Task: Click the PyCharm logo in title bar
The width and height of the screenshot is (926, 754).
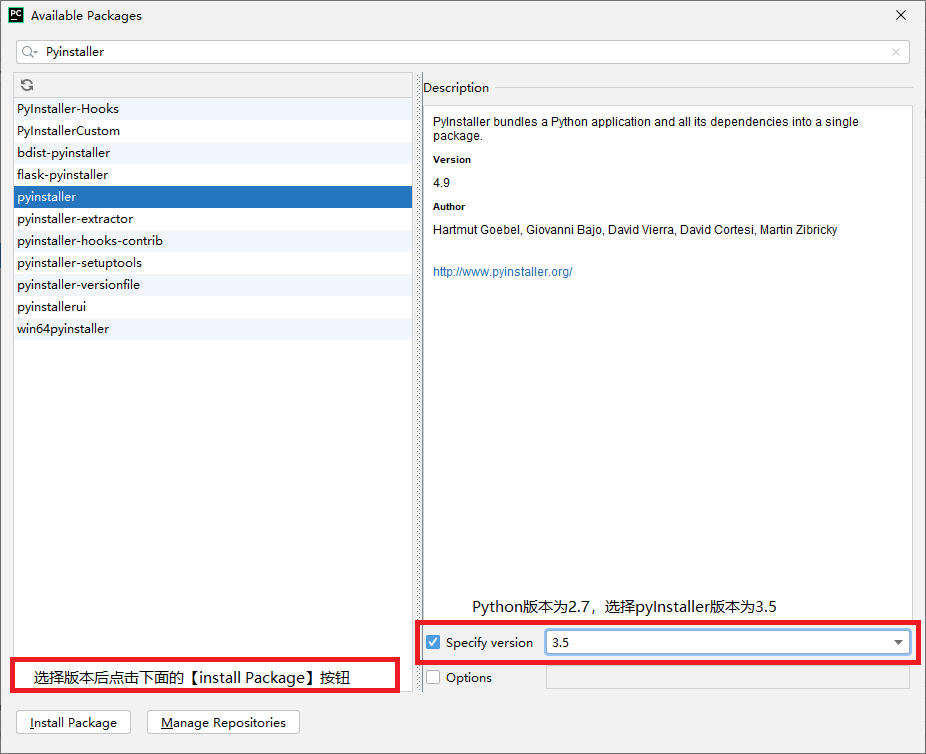Action: 16,15
